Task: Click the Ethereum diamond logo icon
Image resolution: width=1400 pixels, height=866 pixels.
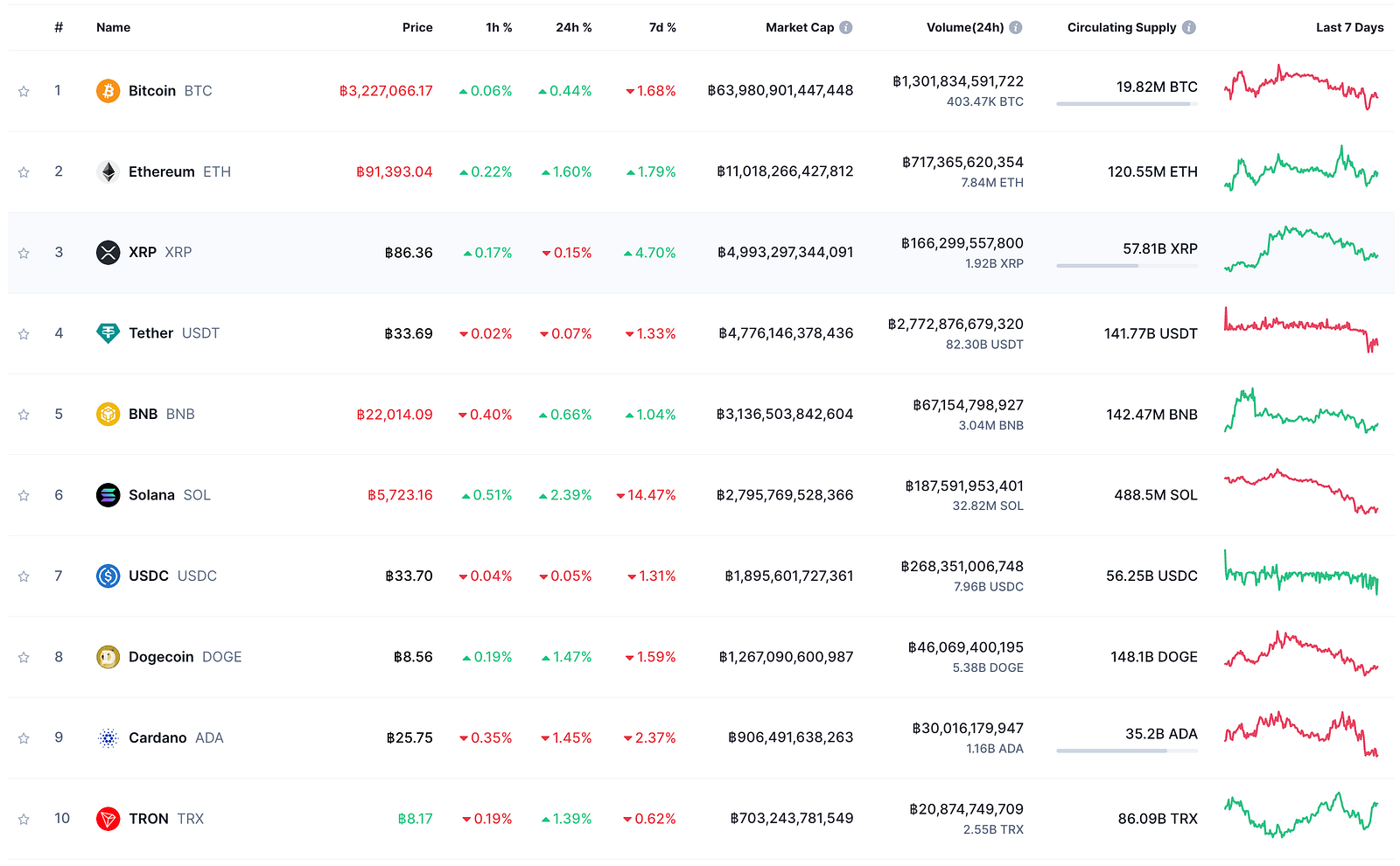Action: pos(108,171)
